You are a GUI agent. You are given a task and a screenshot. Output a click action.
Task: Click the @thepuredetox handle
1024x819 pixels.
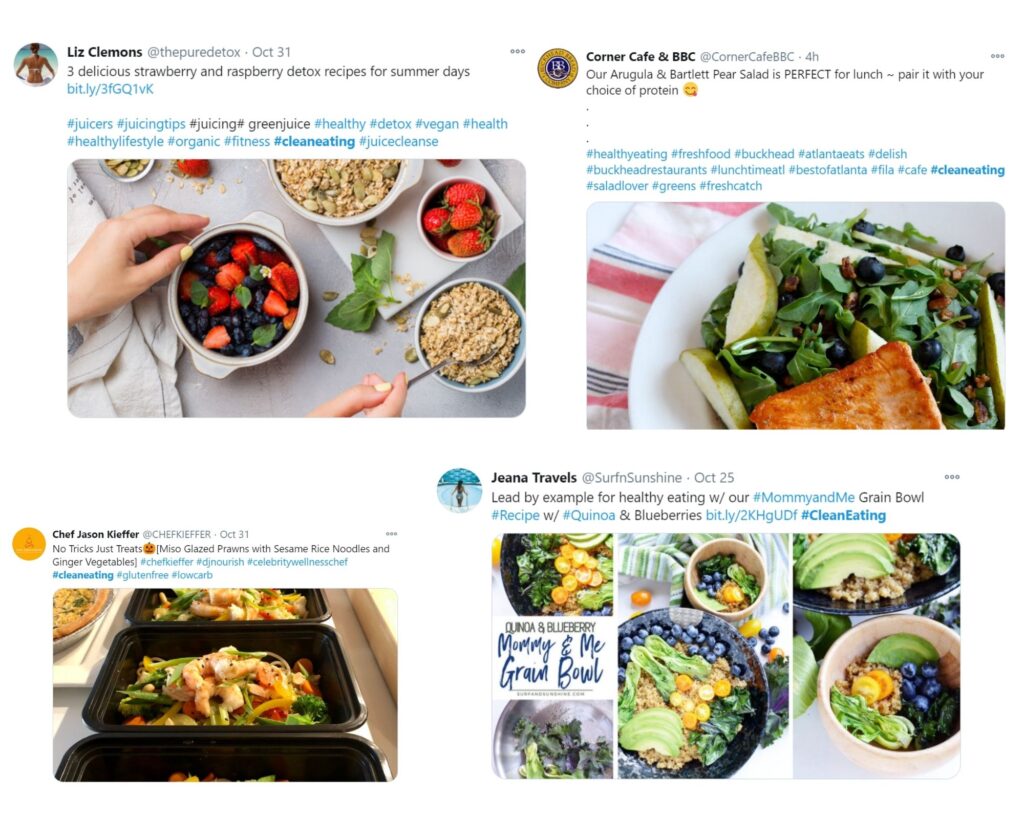click(x=193, y=52)
